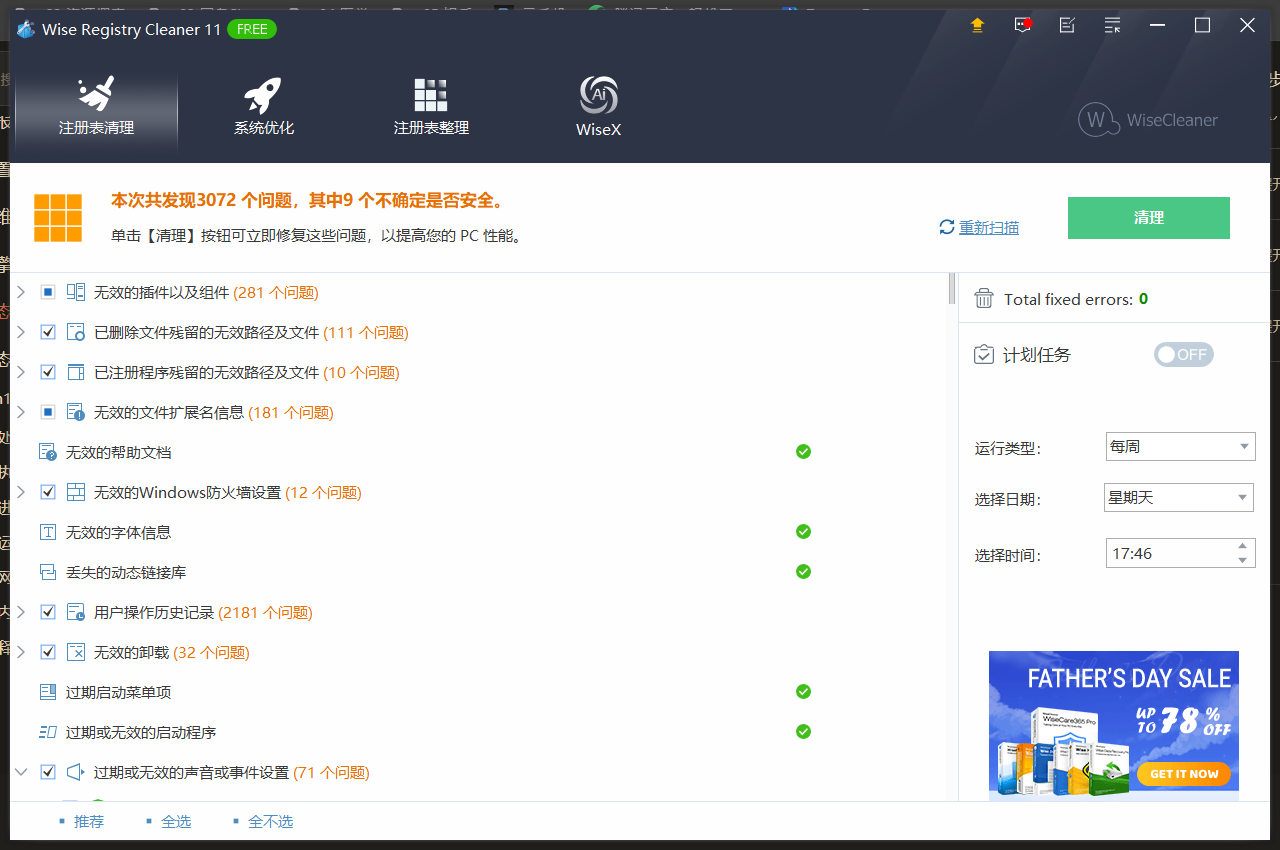Switch to the 注册表整理 tab
Image resolution: width=1280 pixels, height=850 pixels.
point(431,107)
